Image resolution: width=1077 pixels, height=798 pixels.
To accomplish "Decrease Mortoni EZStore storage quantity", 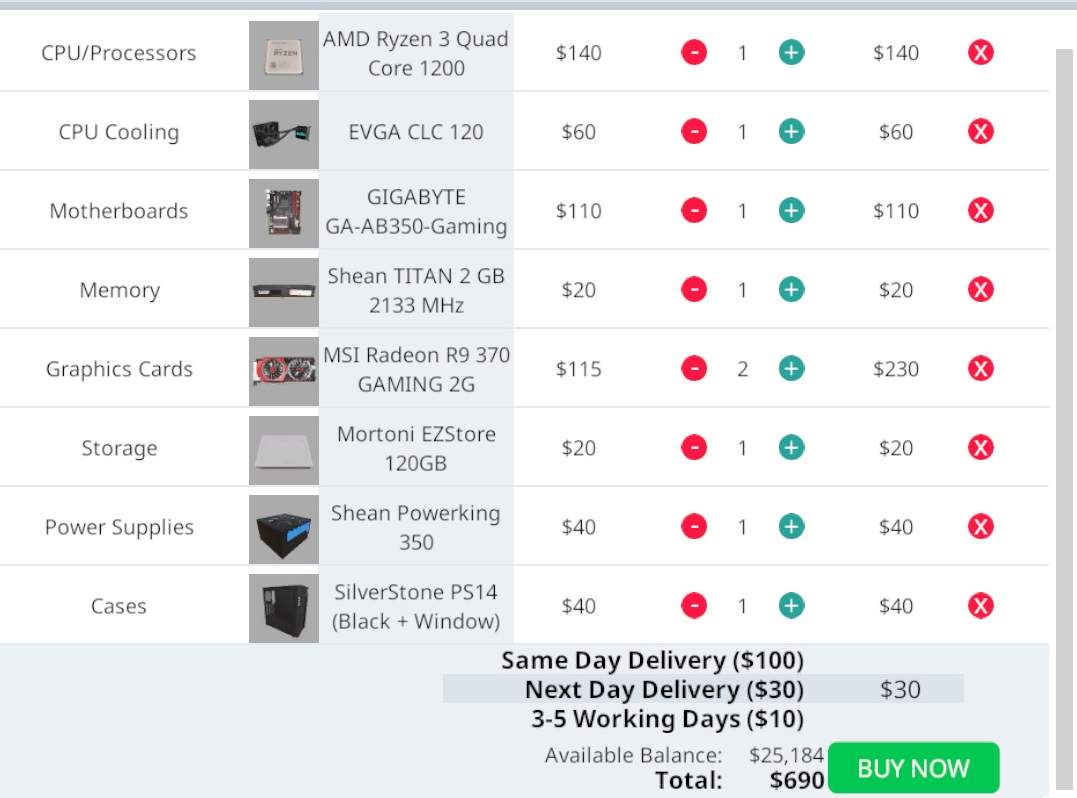I will 694,447.
